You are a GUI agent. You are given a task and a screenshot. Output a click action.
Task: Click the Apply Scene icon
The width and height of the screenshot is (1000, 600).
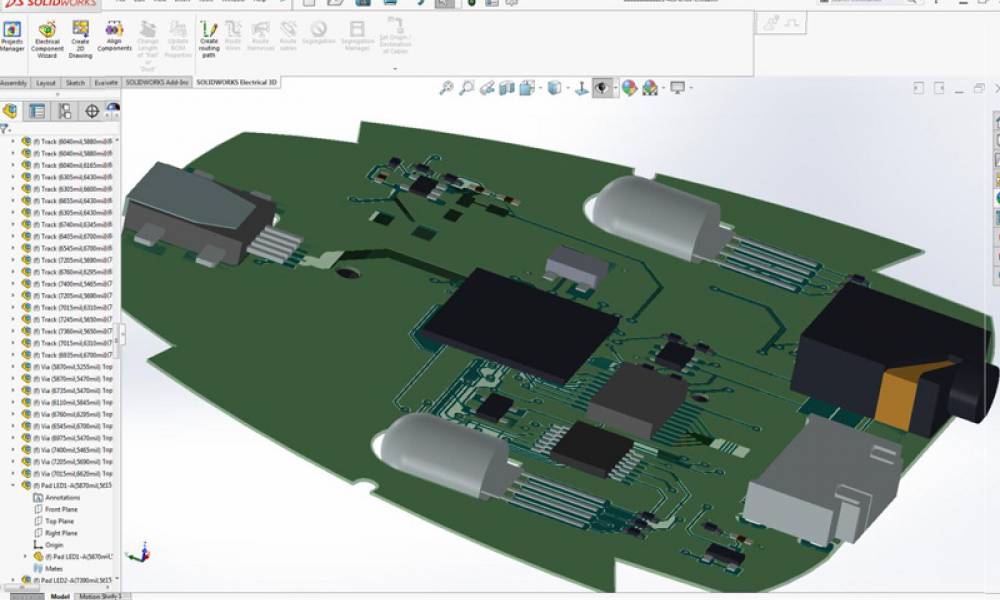[650, 88]
